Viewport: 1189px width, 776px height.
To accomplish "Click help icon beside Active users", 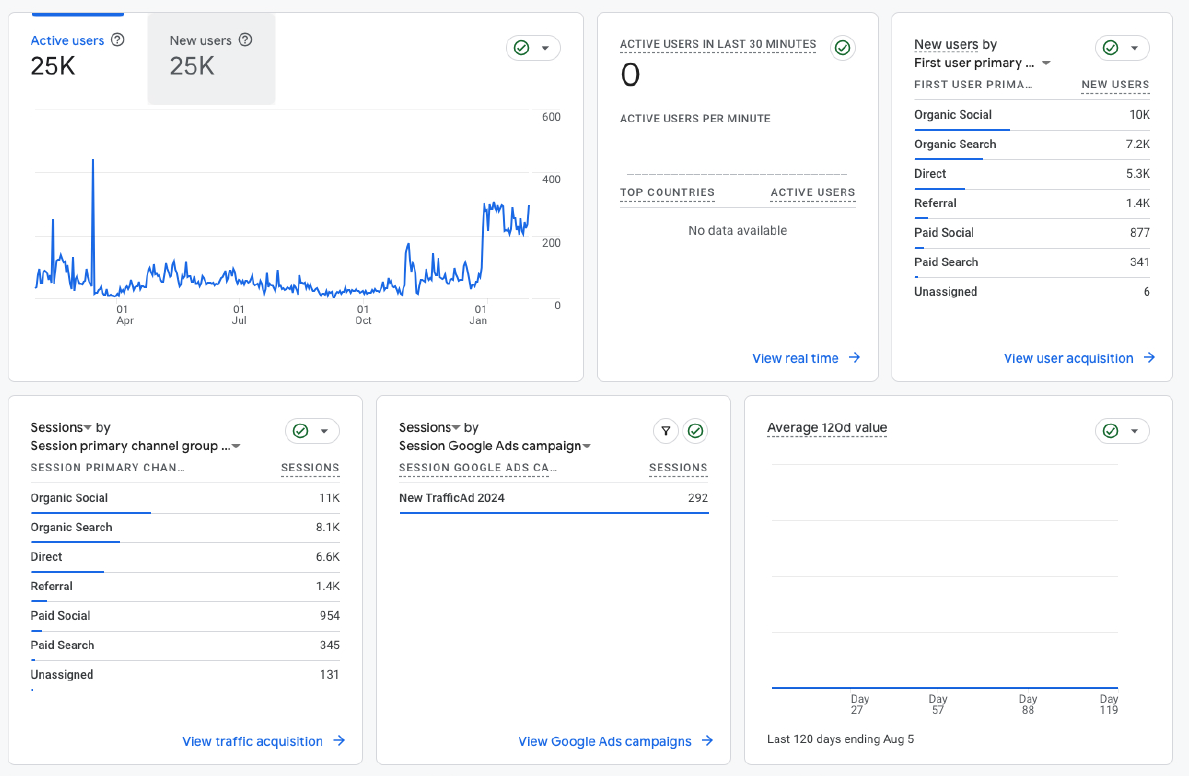I will (118, 40).
